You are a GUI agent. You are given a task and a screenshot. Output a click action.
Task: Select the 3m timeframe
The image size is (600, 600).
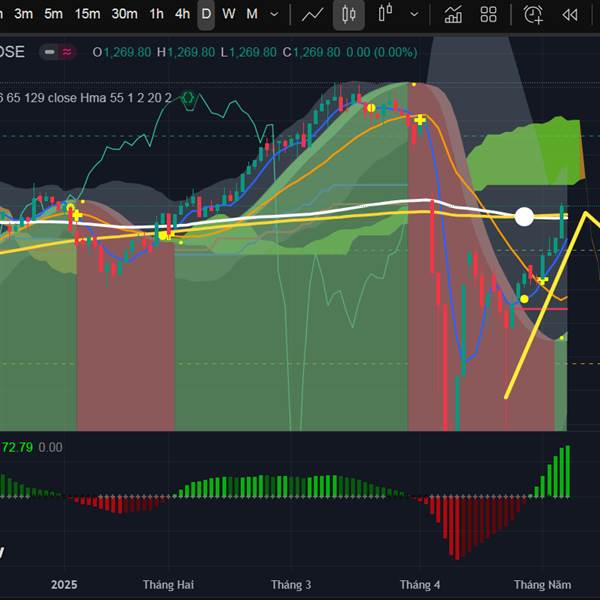tap(23, 14)
